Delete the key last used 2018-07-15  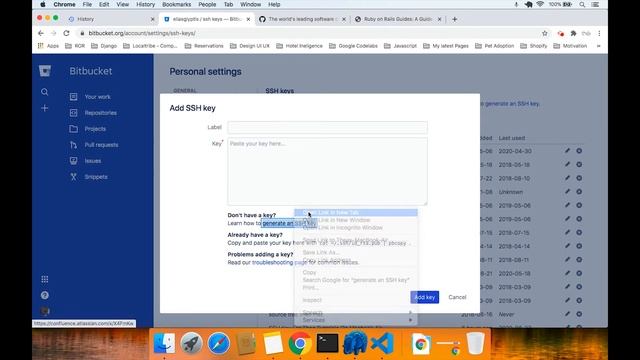[x=579, y=232]
